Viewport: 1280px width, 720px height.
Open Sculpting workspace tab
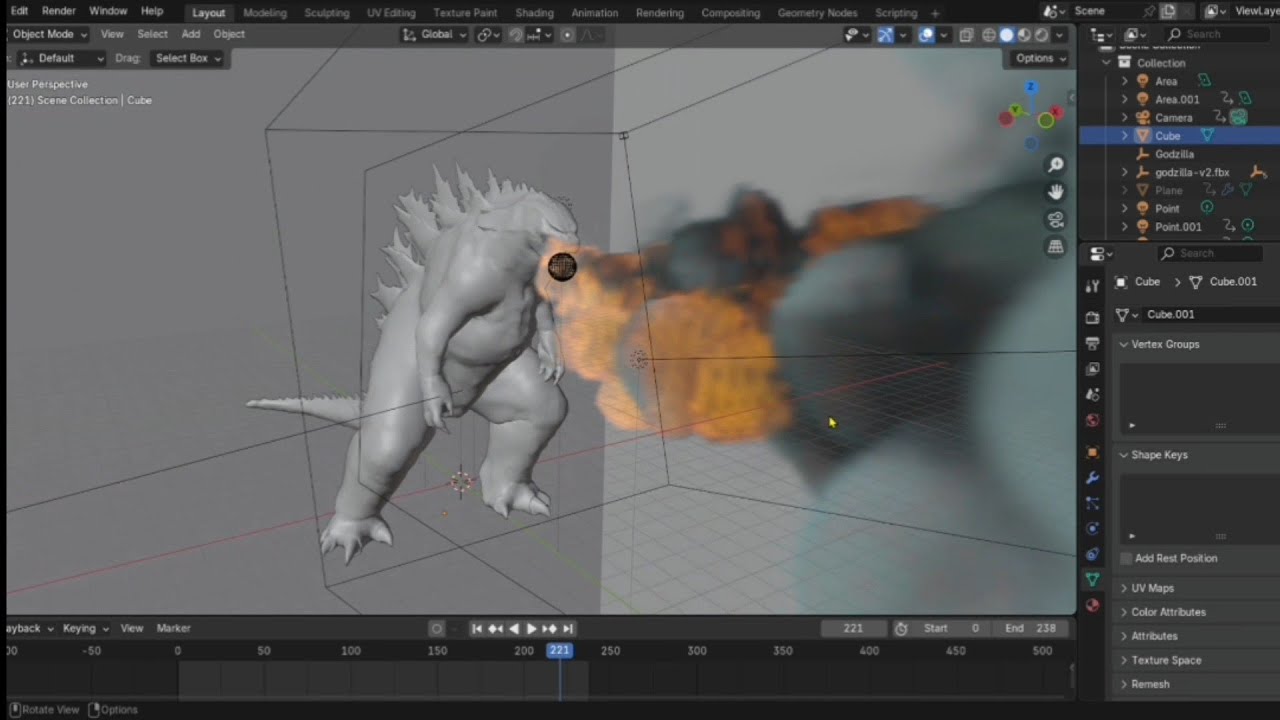[x=327, y=13]
